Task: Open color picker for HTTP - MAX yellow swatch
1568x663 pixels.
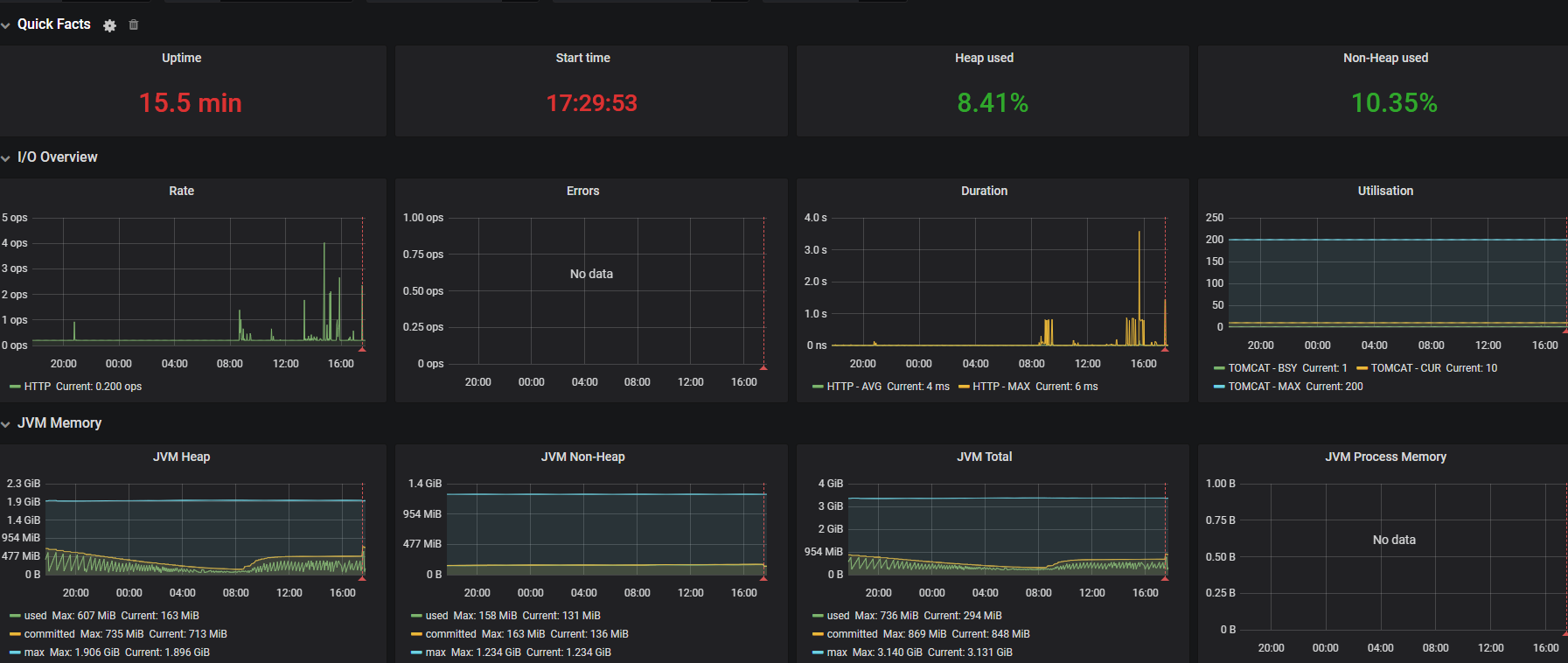Action: point(964,387)
